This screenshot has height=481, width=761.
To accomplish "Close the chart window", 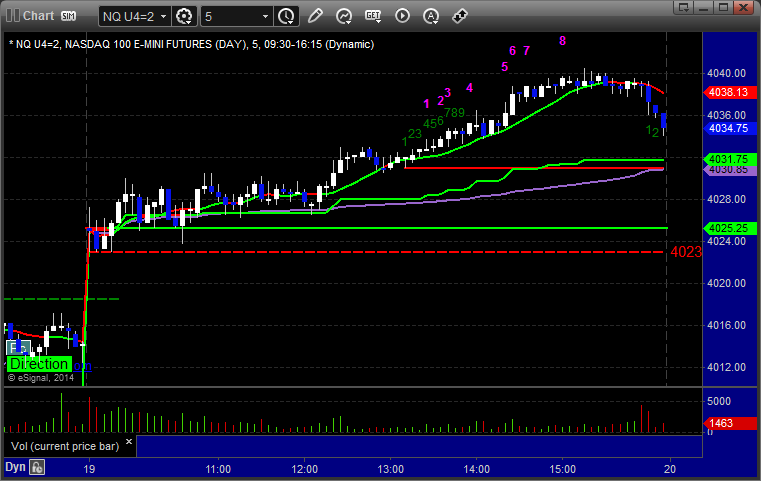I will tap(744, 7).
